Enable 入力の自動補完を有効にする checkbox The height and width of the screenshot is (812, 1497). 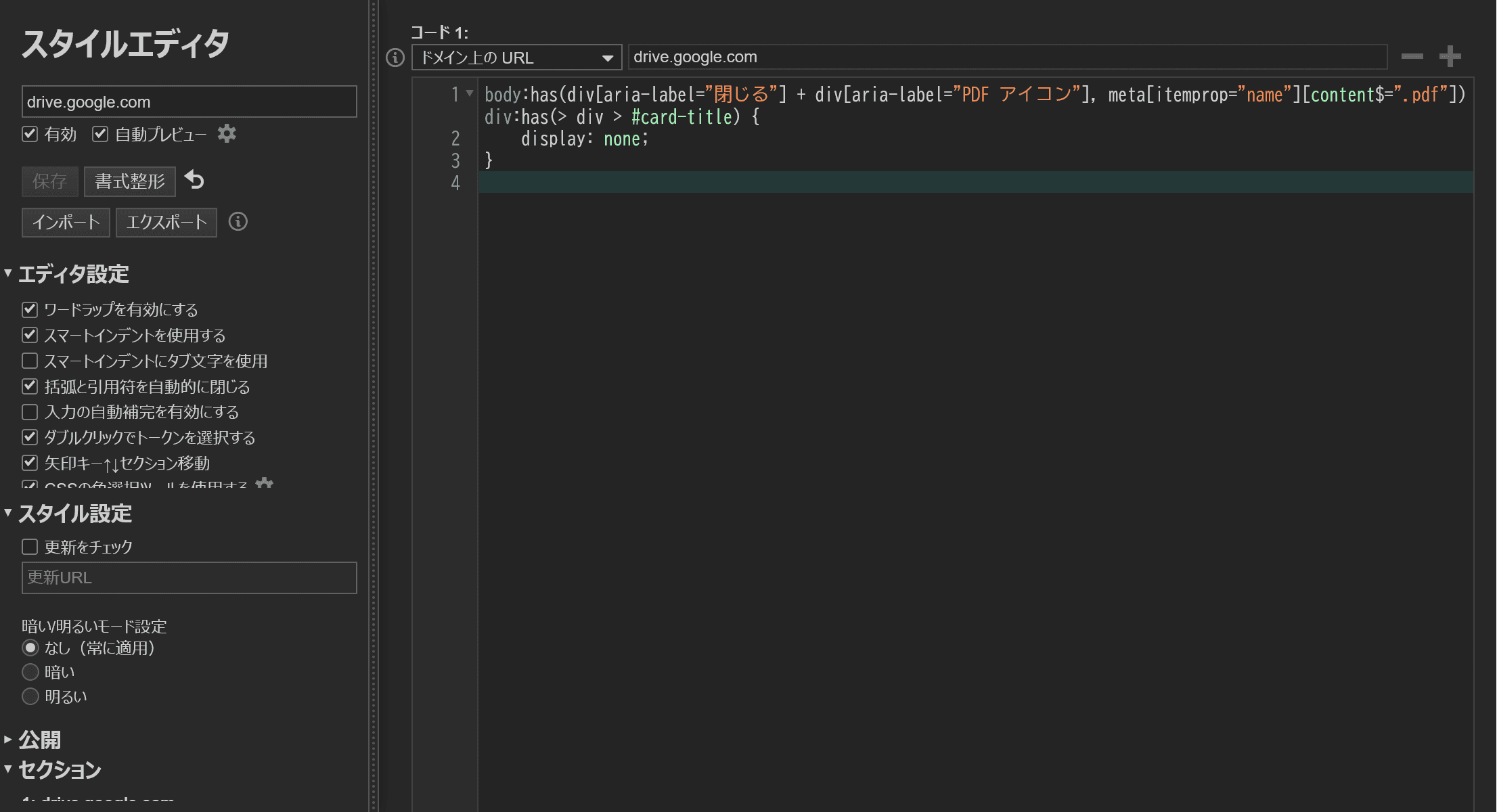pos(30,411)
